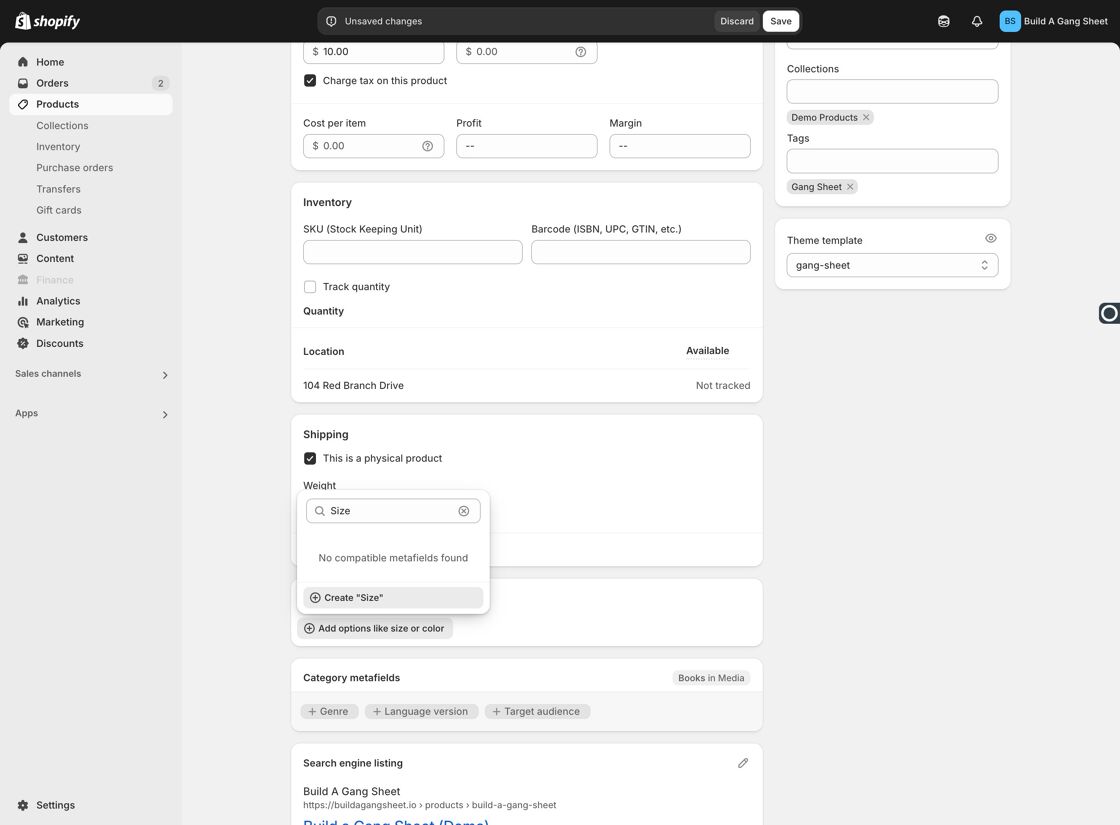Click the compare-at price field
Image resolution: width=1120 pixels, height=825 pixels.
tap(526, 51)
